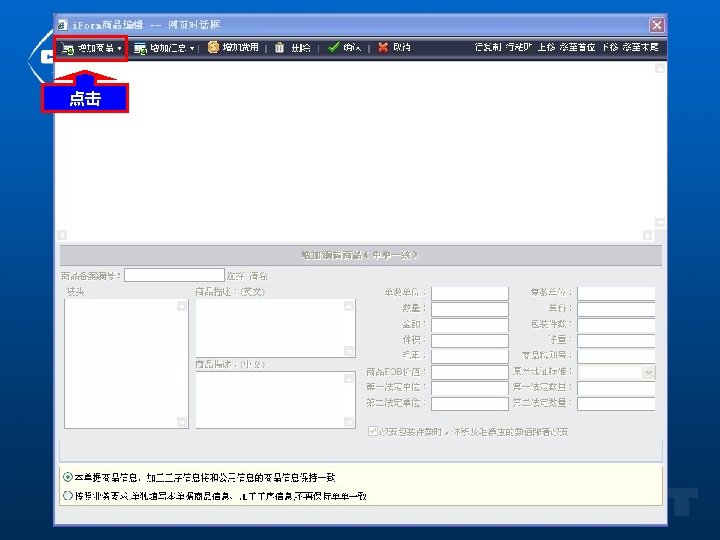The image size is (720, 540).
Task: Click left arrow of product list horizontal scrollbar
Action: 62,235
